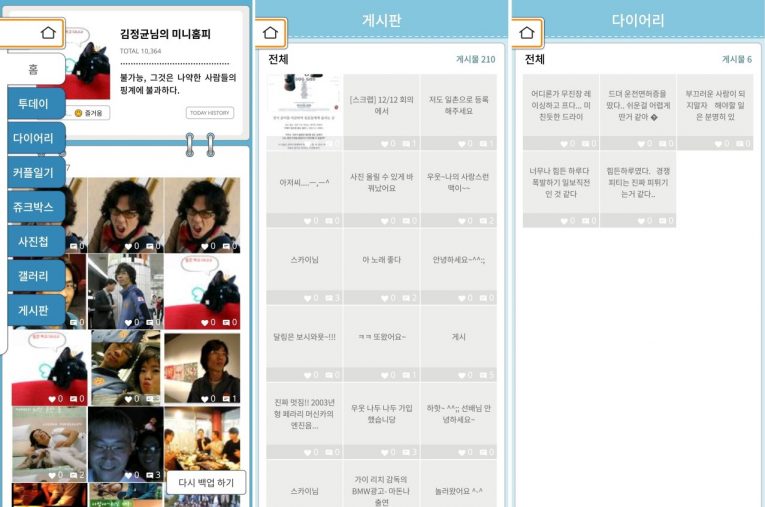This screenshot has width=765, height=507.
Task: Open post '하핫~ ^^;; 선배님 안녕하세요~'
Action: click(x=459, y=420)
